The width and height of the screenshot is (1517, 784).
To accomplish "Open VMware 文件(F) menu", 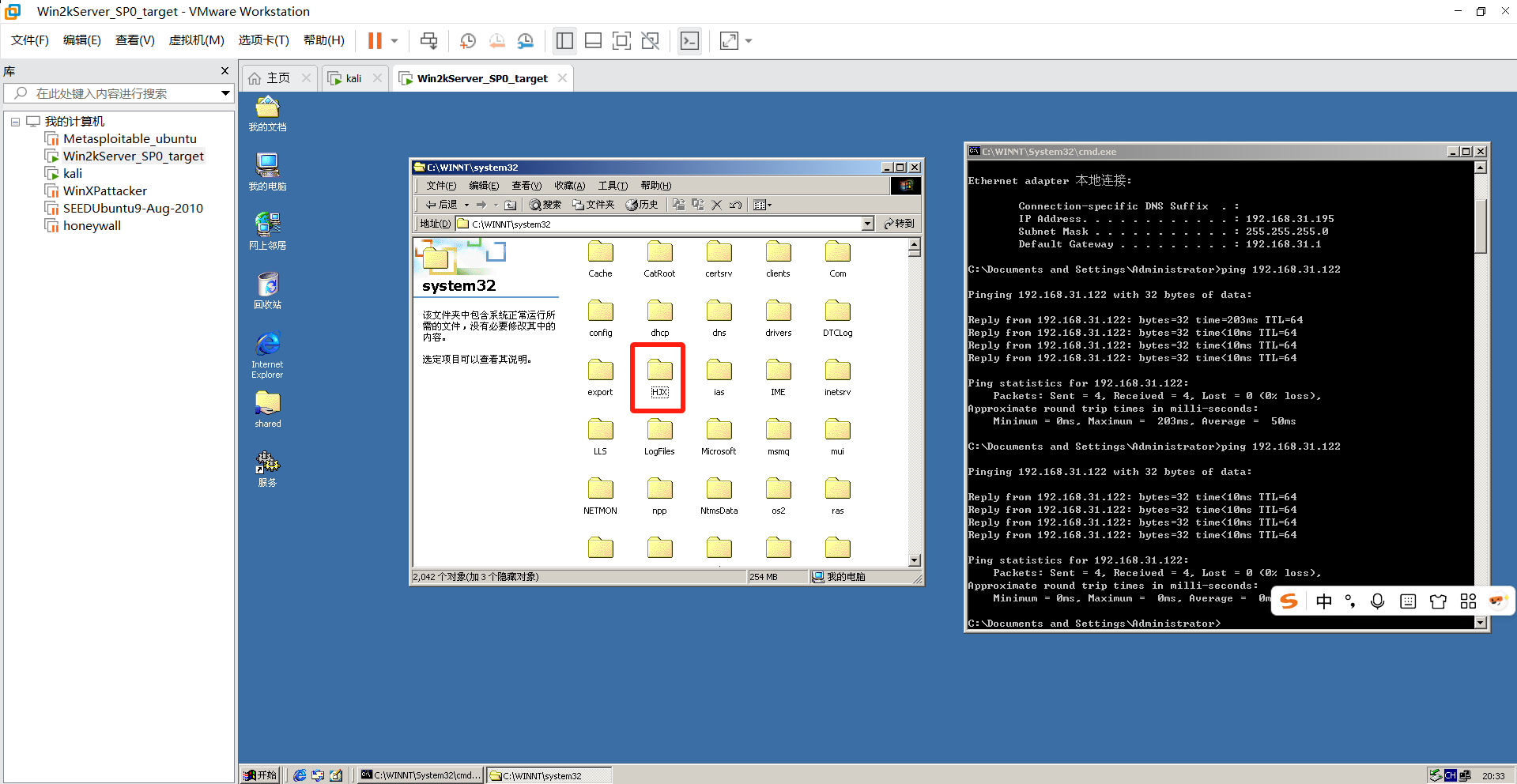I will 30,40.
